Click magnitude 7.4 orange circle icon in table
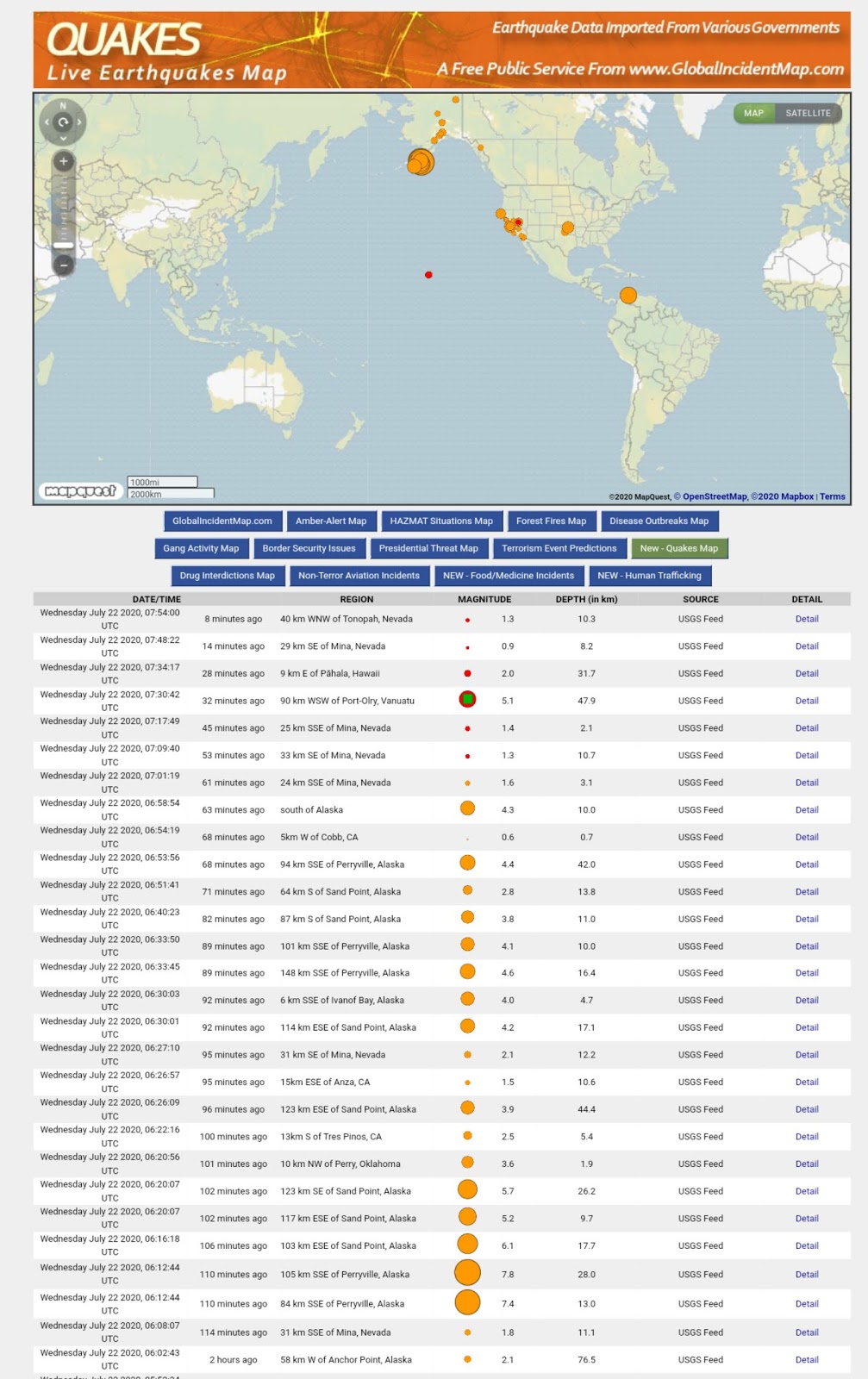The width and height of the screenshot is (868, 1379). [467, 1302]
